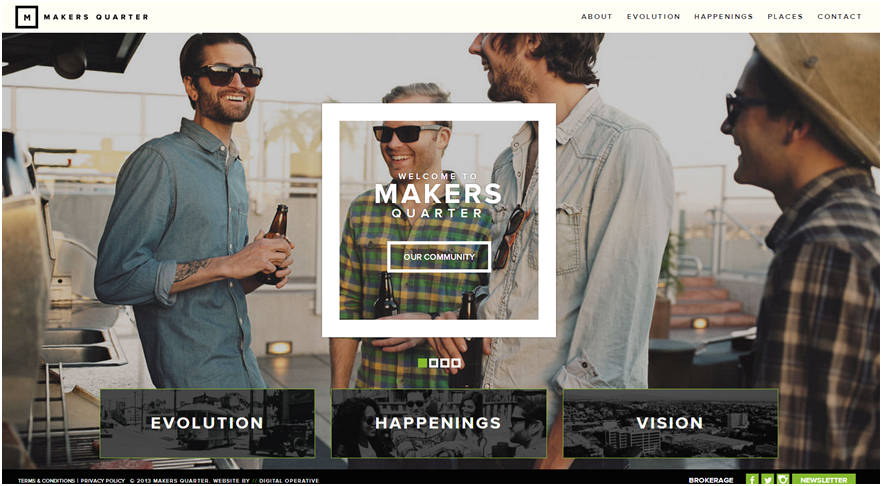Click the Our Community button
The height and width of the screenshot is (486, 882).
(x=439, y=257)
